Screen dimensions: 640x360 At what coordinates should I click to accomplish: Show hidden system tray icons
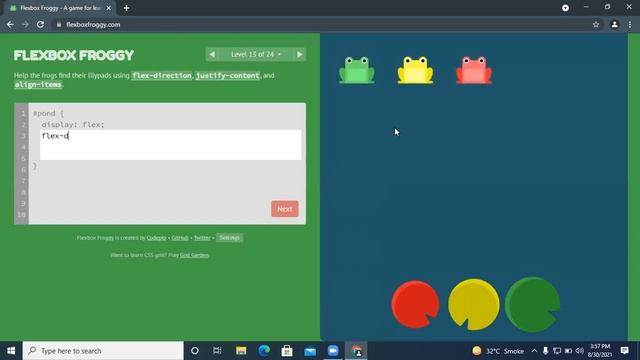tap(534, 351)
